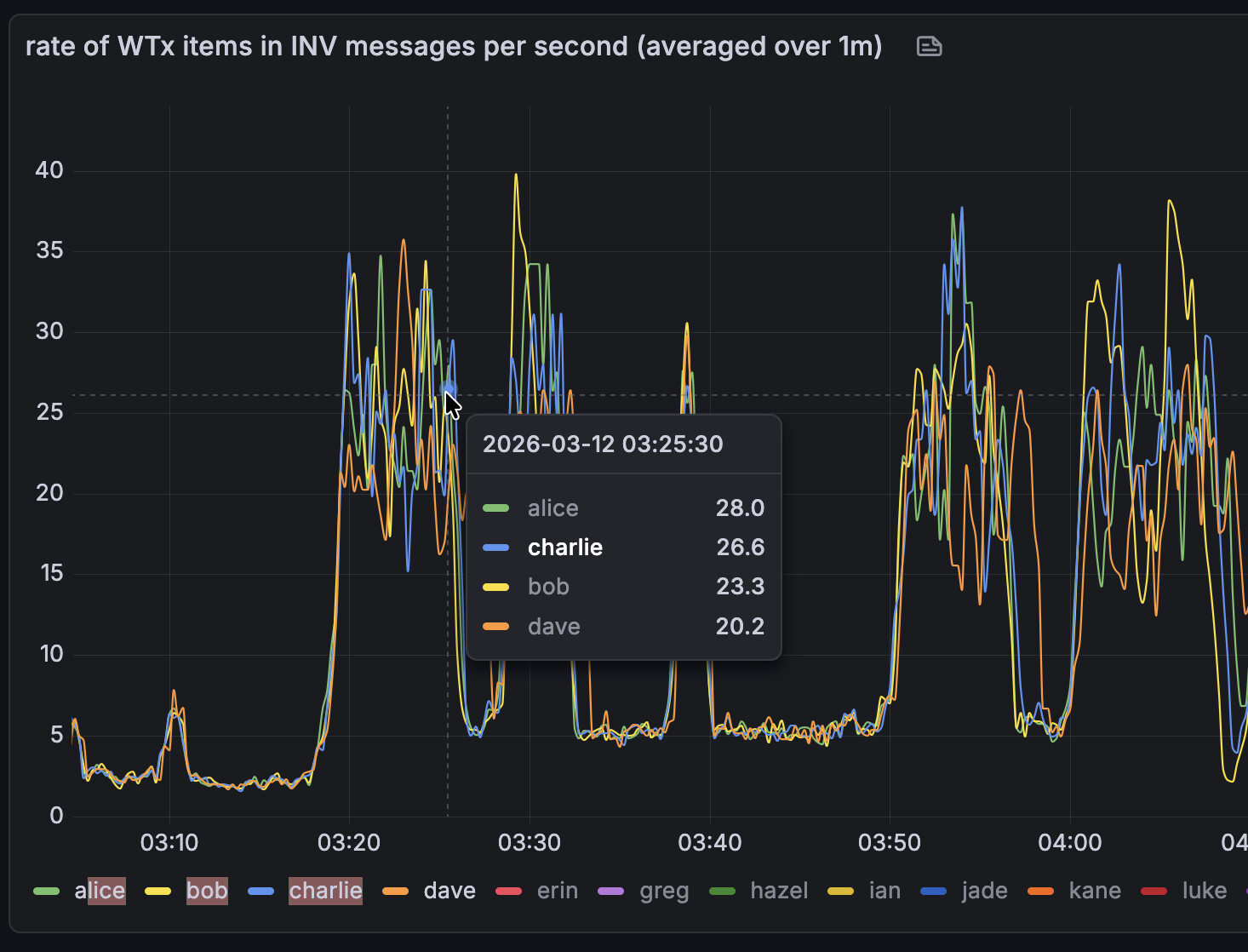The width and height of the screenshot is (1248, 952).
Task: Click charlie's blue legend color swatch
Action: (x=261, y=892)
